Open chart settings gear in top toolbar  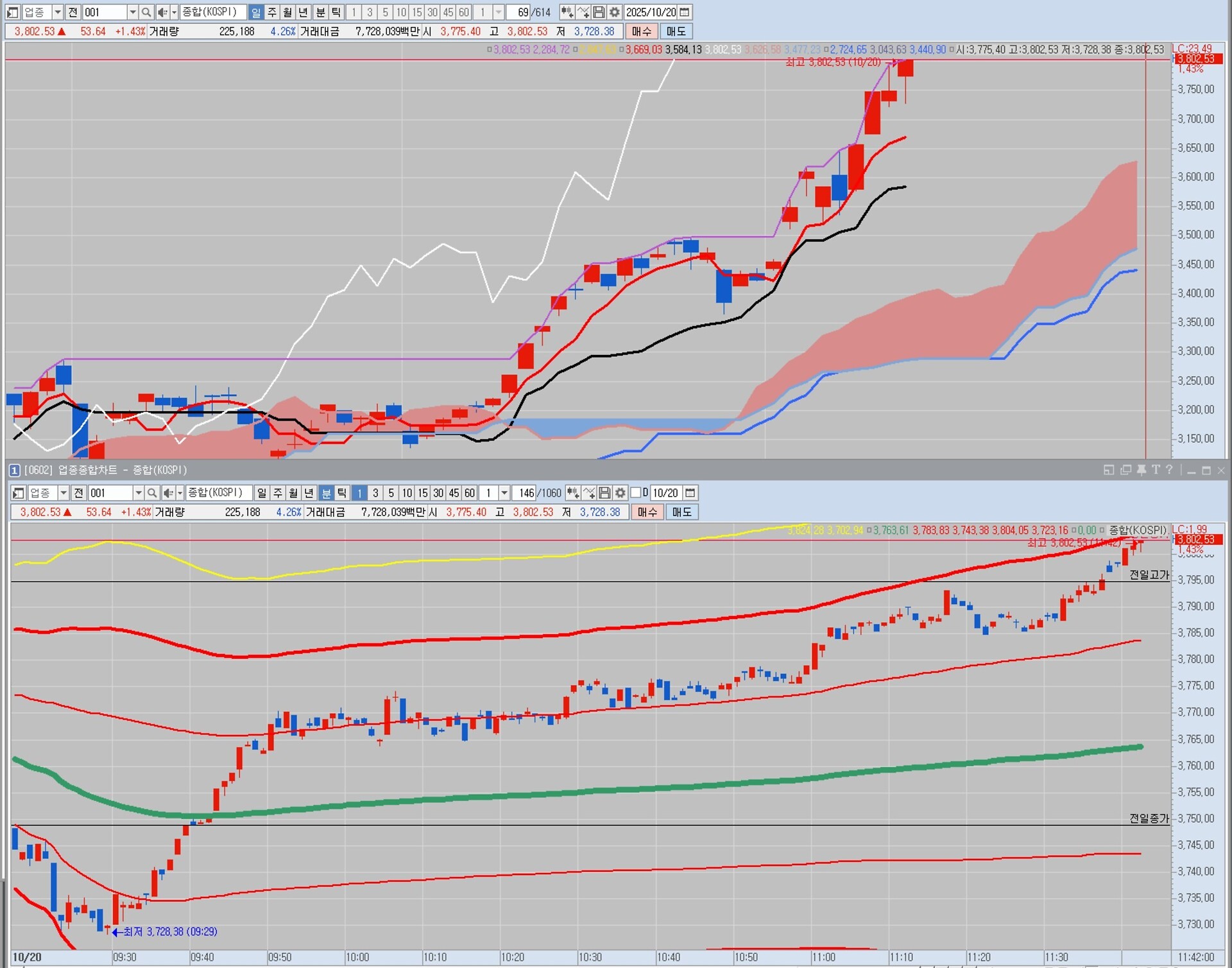tap(615, 12)
